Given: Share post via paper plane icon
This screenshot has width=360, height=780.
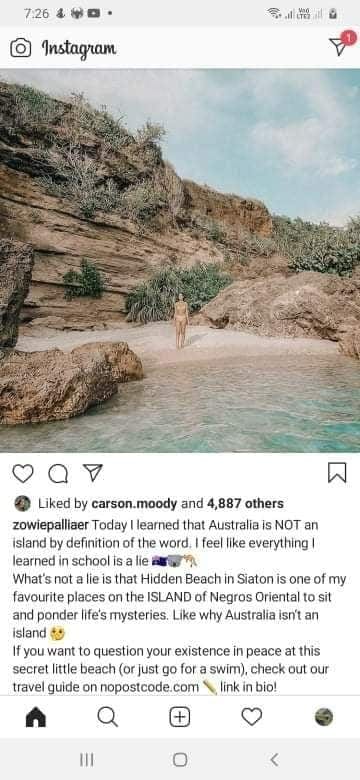Looking at the screenshot, I should [x=92, y=472].
